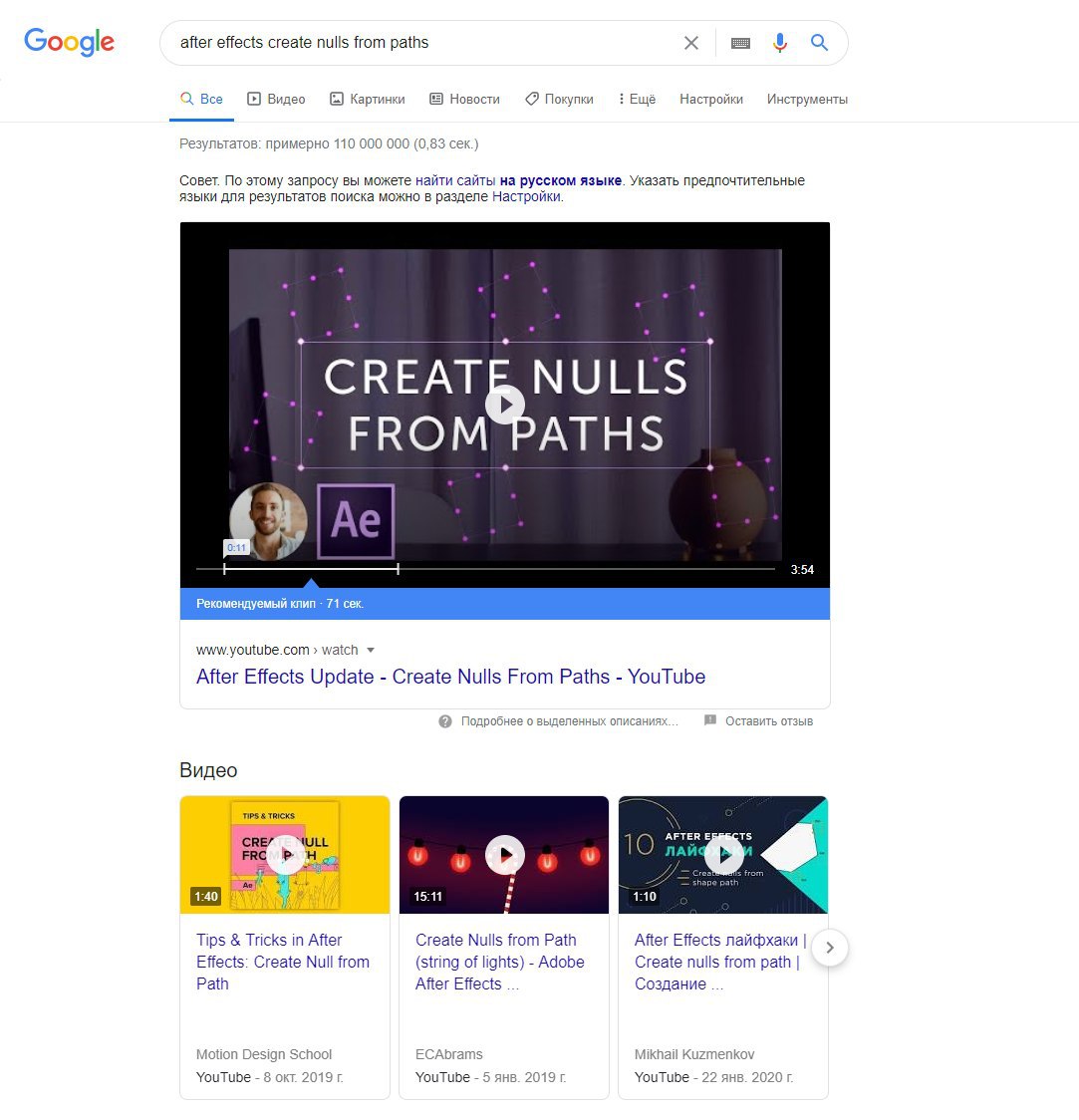Play the Tips & Tricks yellow thumbnail video
The image size is (1079, 1120).
[x=285, y=854]
